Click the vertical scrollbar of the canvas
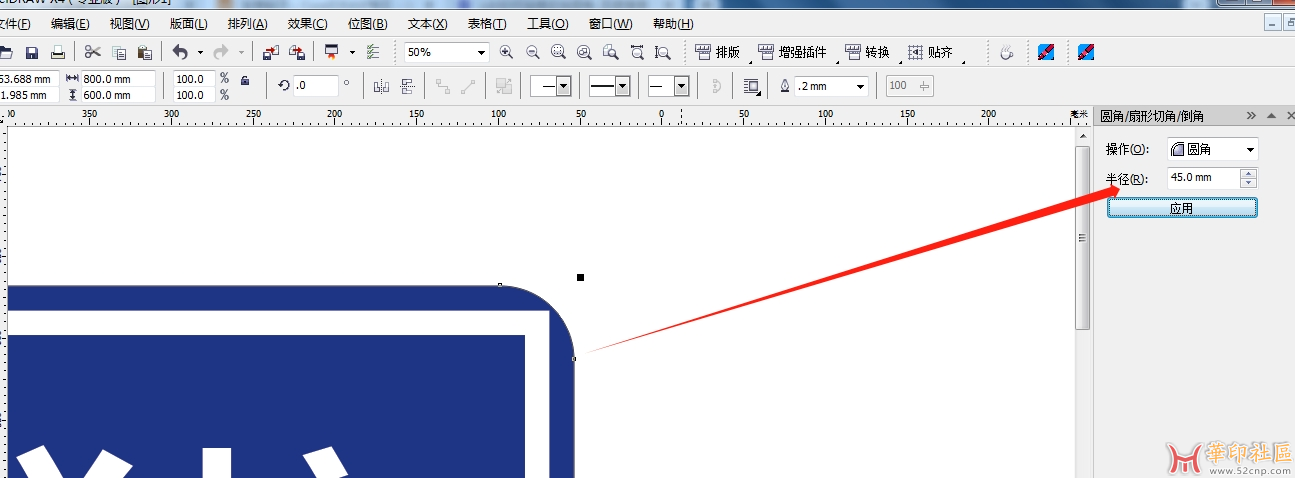This screenshot has height=478, width=1295. pyautogui.click(x=1082, y=238)
